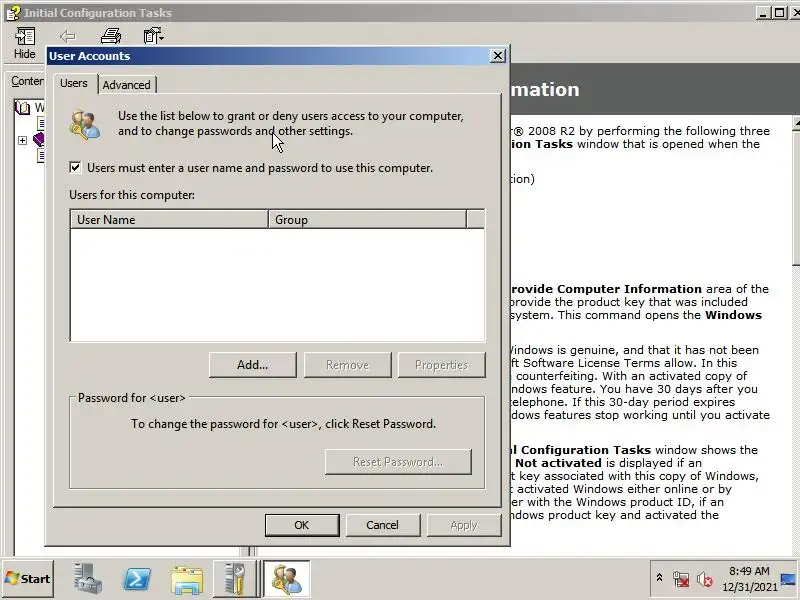Select the open book help topic
Viewport: 800px width, 600px height.
click(23, 108)
